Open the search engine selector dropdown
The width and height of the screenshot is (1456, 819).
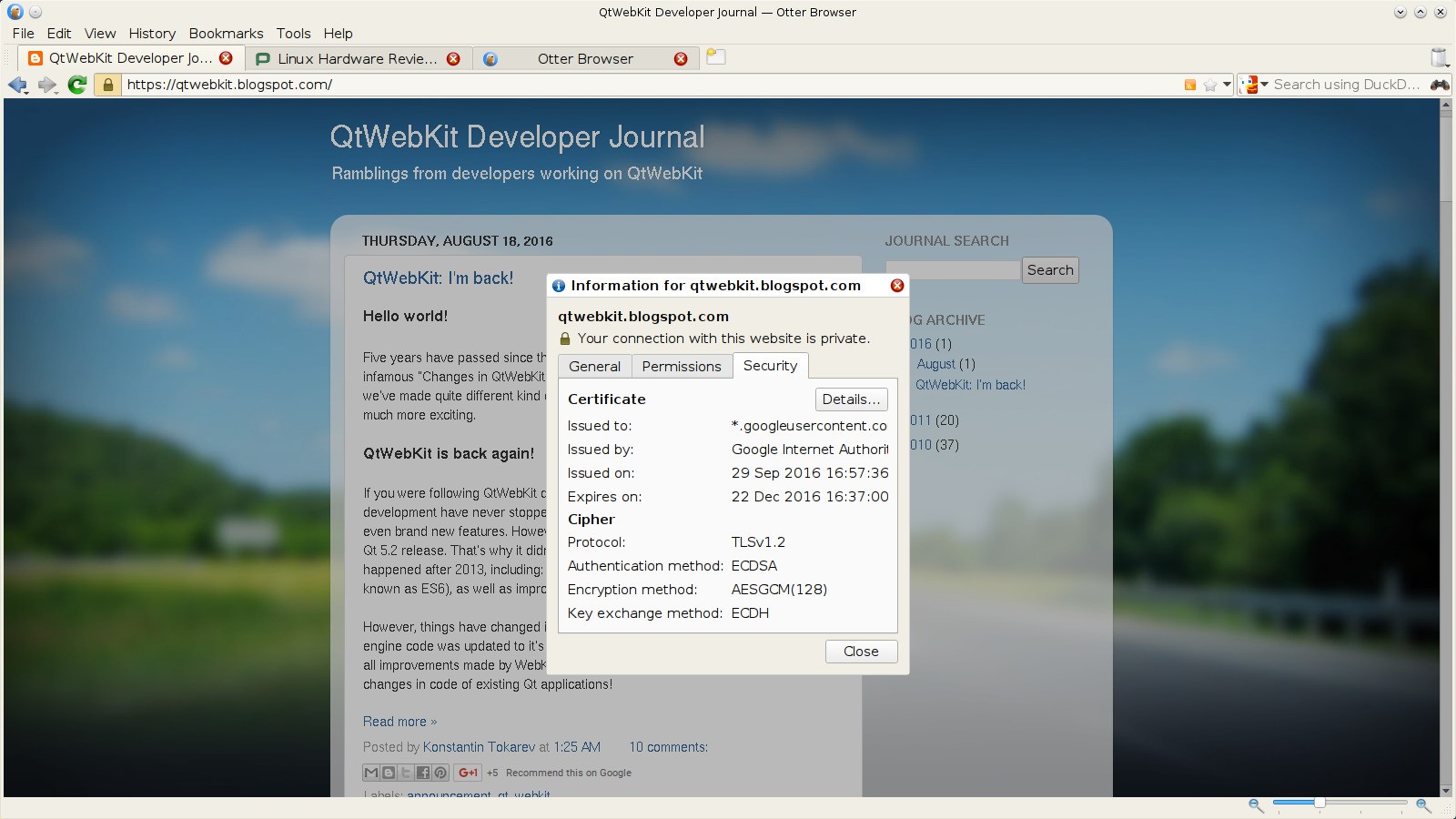[1255, 85]
